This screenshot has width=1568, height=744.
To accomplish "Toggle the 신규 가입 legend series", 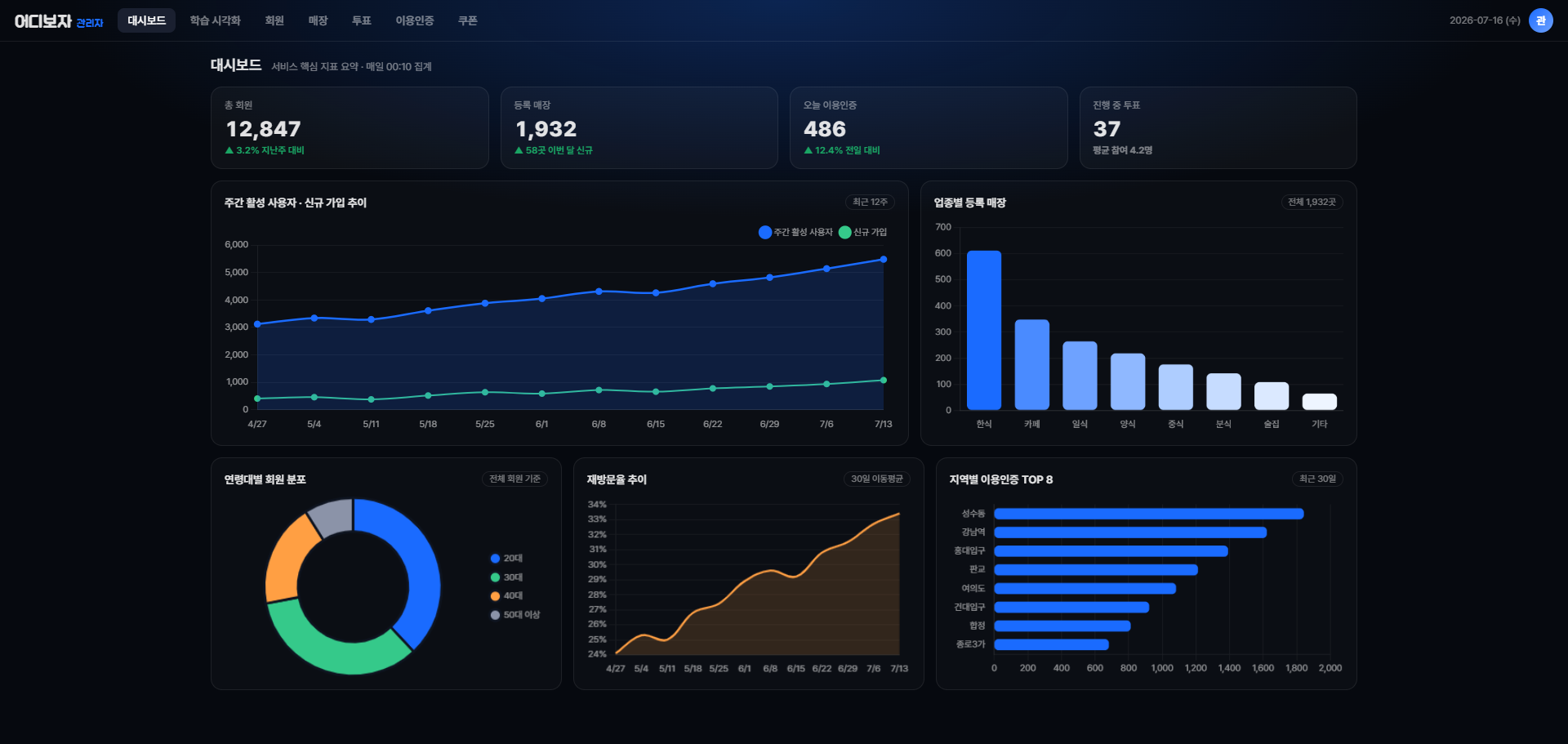I will point(863,232).
